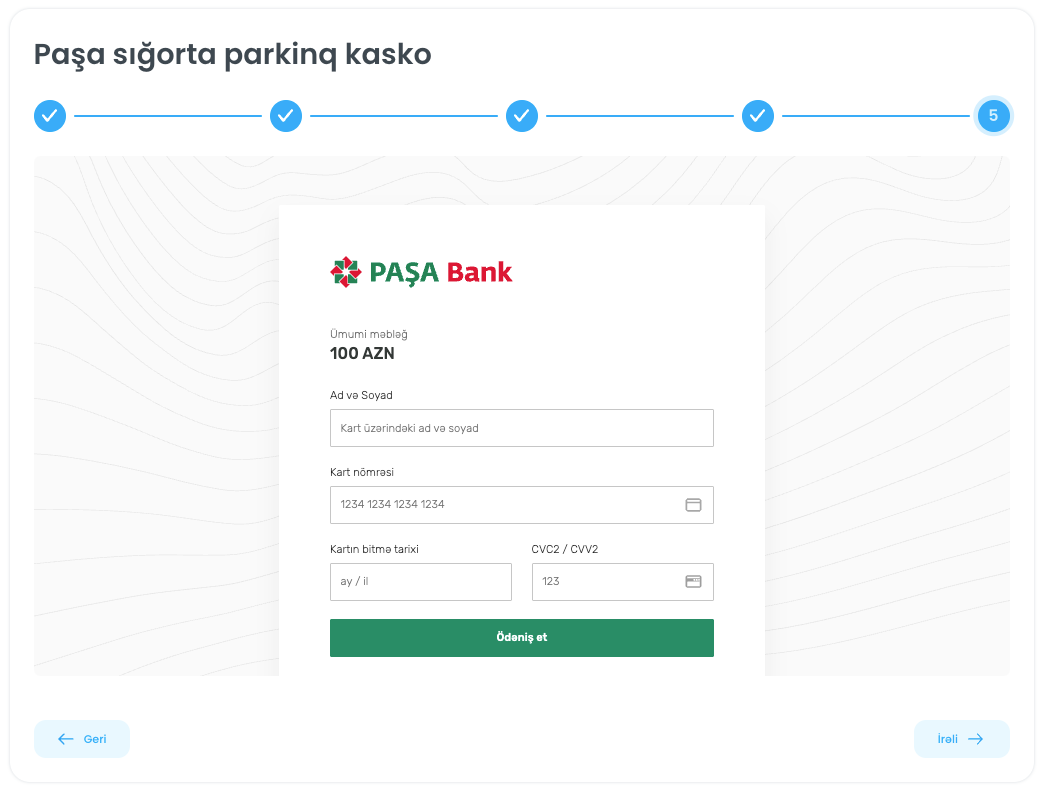Image resolution: width=1044 pixels, height=794 pixels.
Task: Click the card icon in Kart nömrəsi field
Action: tap(693, 505)
